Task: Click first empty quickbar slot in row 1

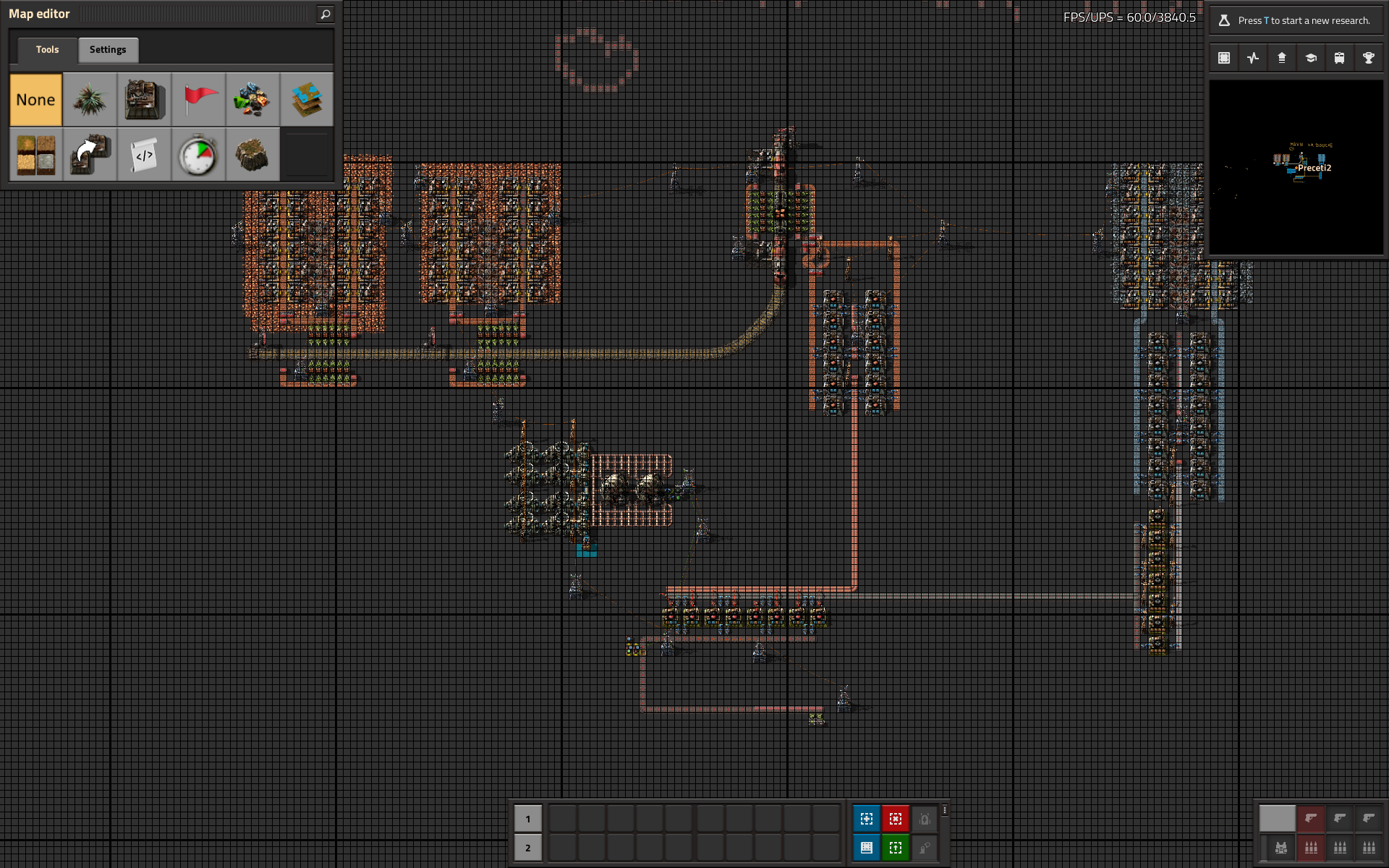Action: point(563,819)
